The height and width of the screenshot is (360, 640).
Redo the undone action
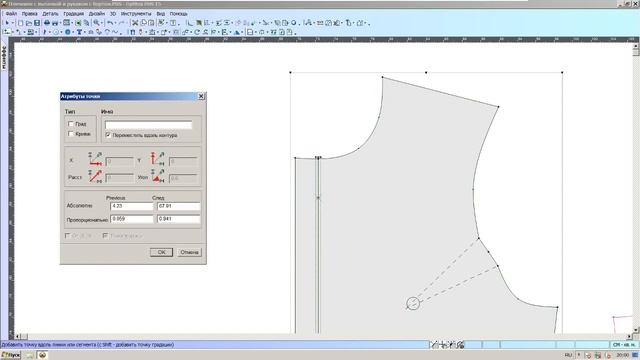click(121, 23)
